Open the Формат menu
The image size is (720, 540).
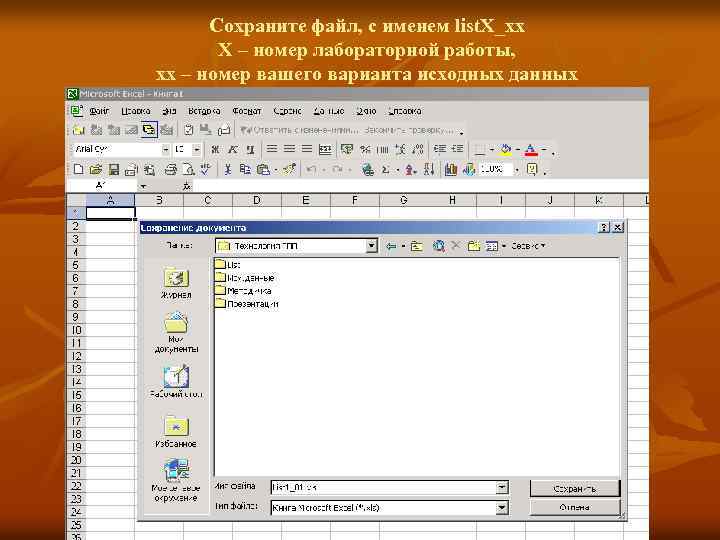[247, 111]
